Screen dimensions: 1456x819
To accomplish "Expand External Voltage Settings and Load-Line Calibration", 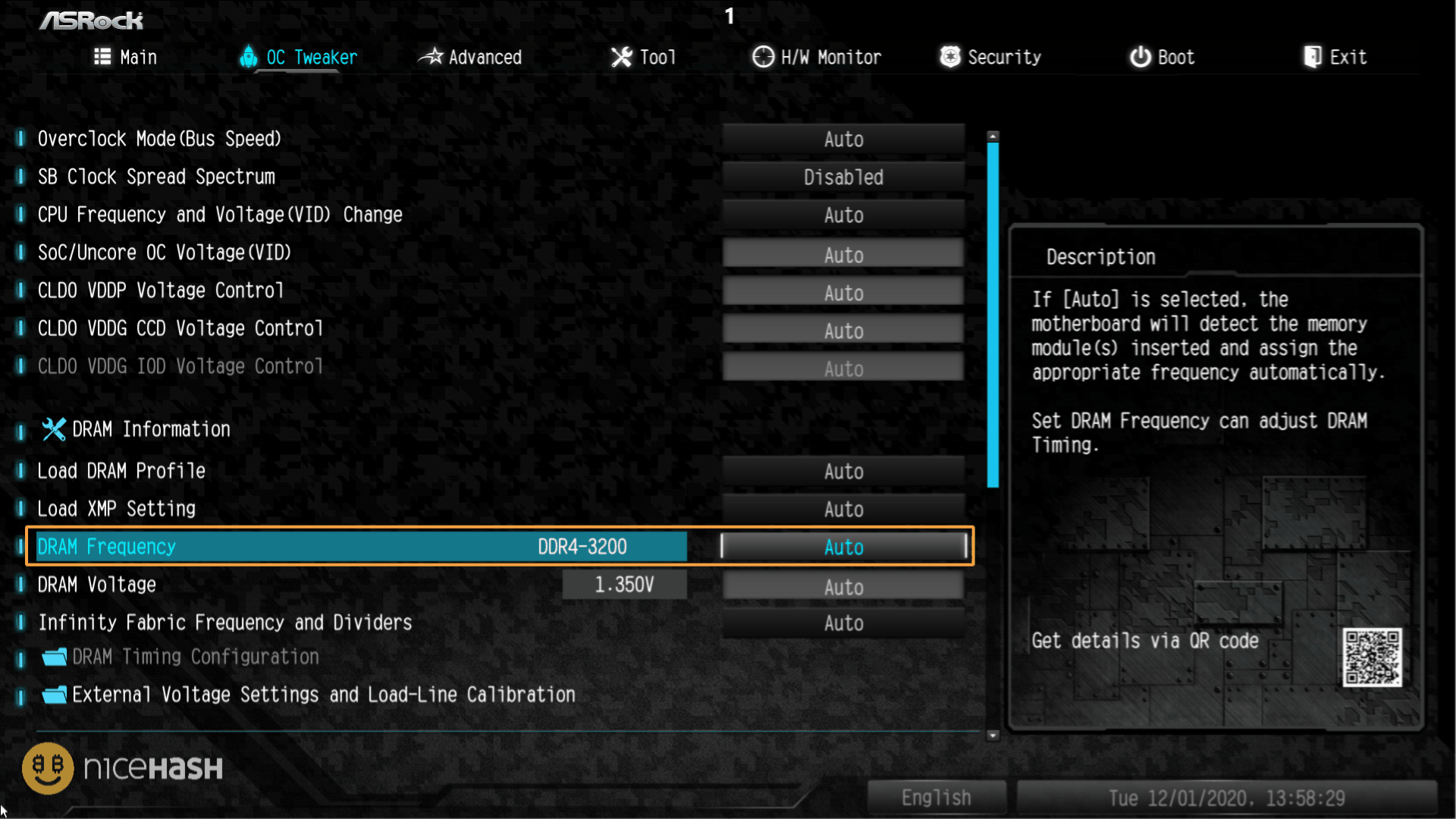I will tap(324, 694).
